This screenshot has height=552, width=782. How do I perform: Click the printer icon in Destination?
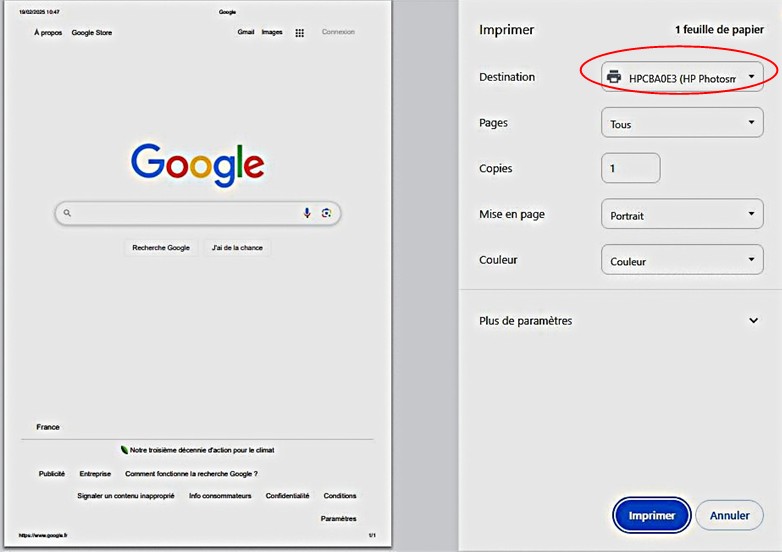614,77
